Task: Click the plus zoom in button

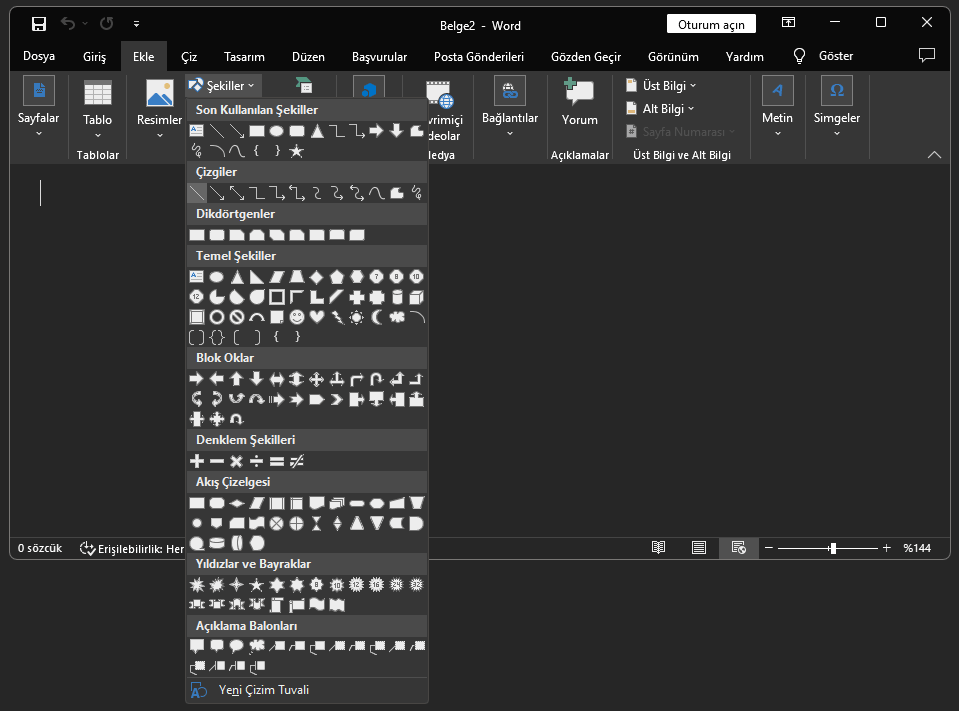Action: click(x=887, y=548)
